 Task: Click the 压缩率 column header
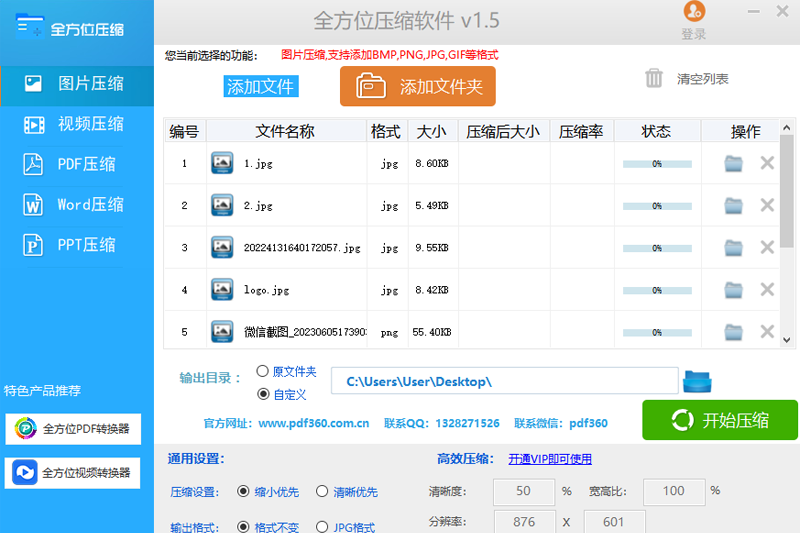click(581, 132)
